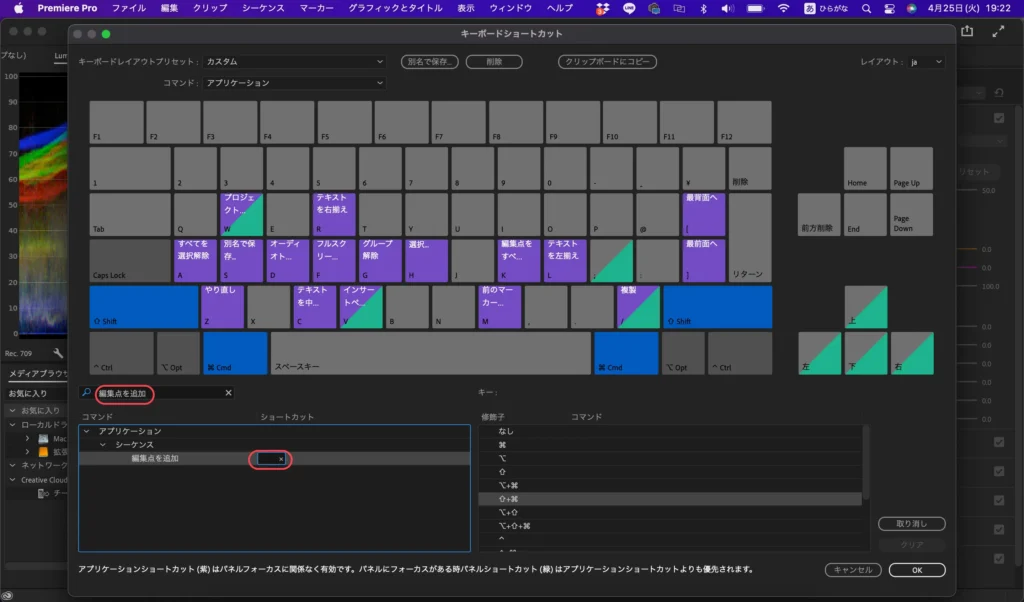Image resolution: width=1024 pixels, height=602 pixels.
Task: Click the search magnifier icon beside the command search
Action: point(87,394)
